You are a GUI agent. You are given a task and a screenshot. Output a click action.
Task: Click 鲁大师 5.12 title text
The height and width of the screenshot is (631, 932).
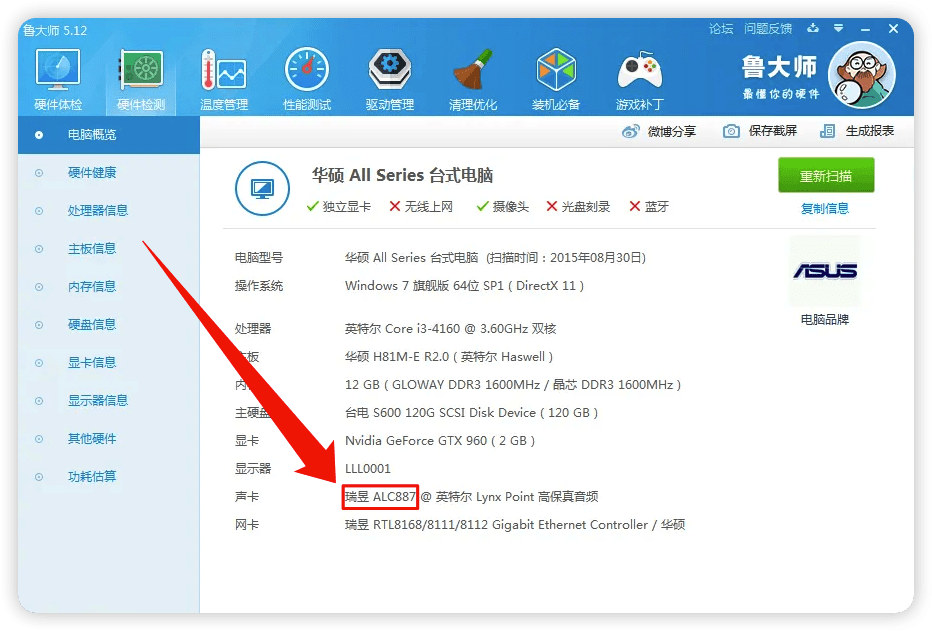click(x=55, y=30)
